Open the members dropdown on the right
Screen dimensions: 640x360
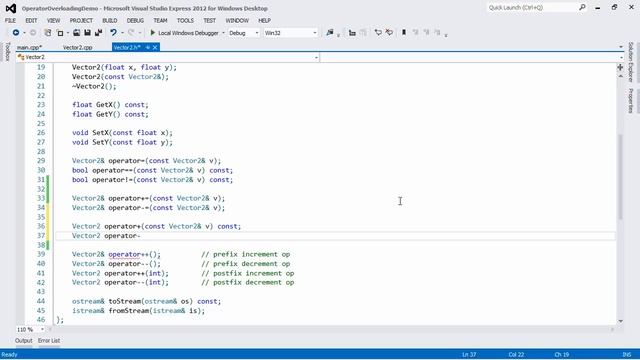[x=621, y=58]
